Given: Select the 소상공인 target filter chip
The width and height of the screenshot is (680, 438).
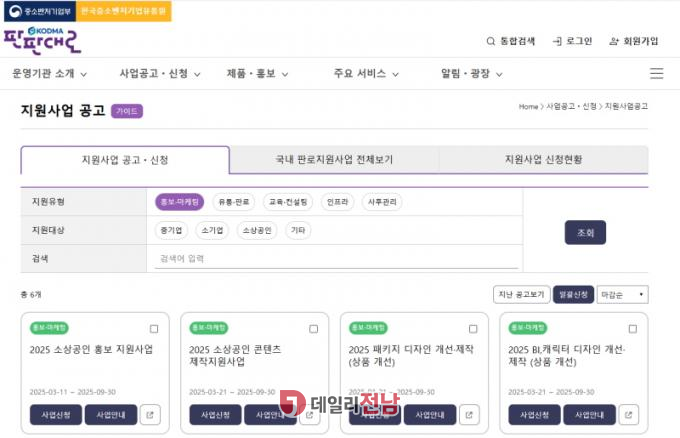Looking at the screenshot, I should 256,230.
